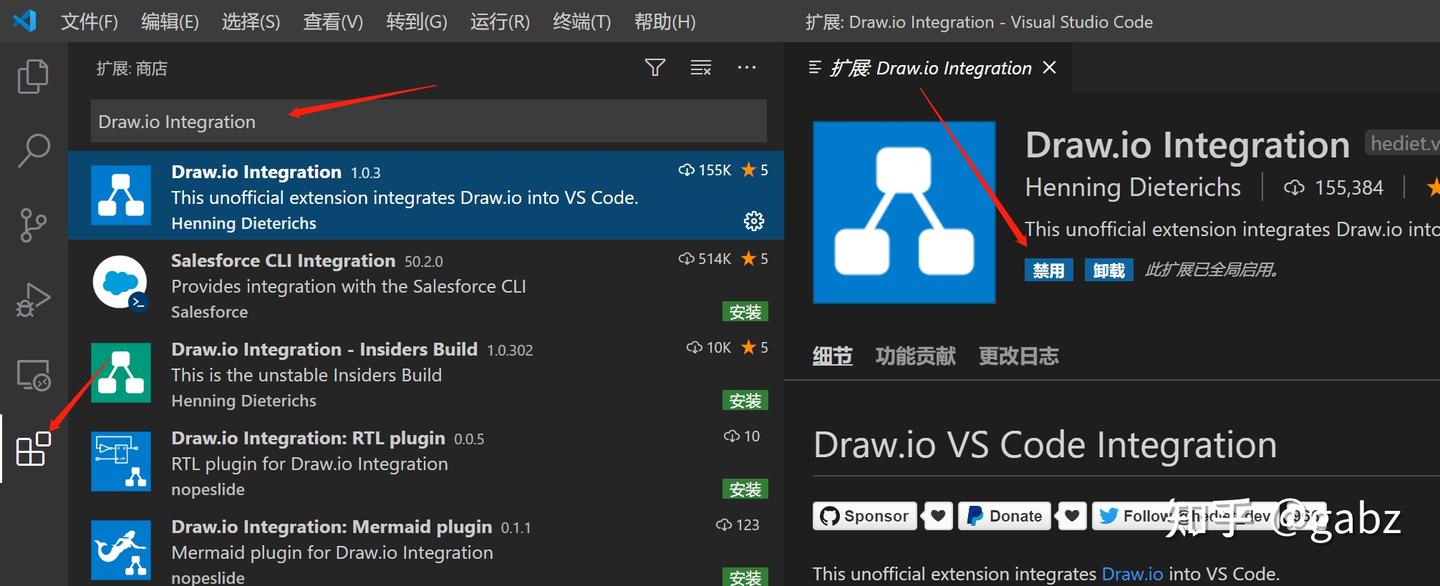Click the clear extensions search icon

[x=700, y=67]
